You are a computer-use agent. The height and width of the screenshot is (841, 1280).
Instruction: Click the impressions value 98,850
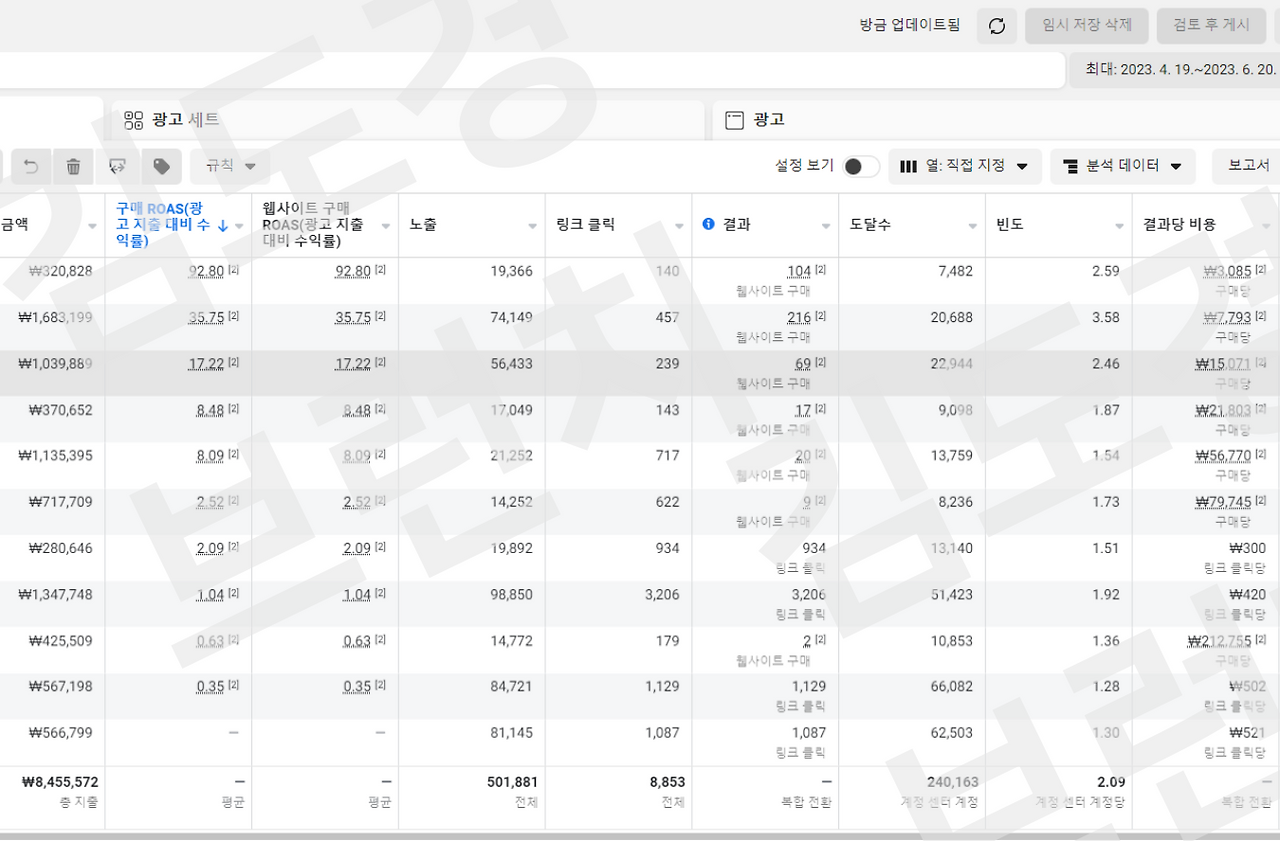pyautogui.click(x=511, y=594)
